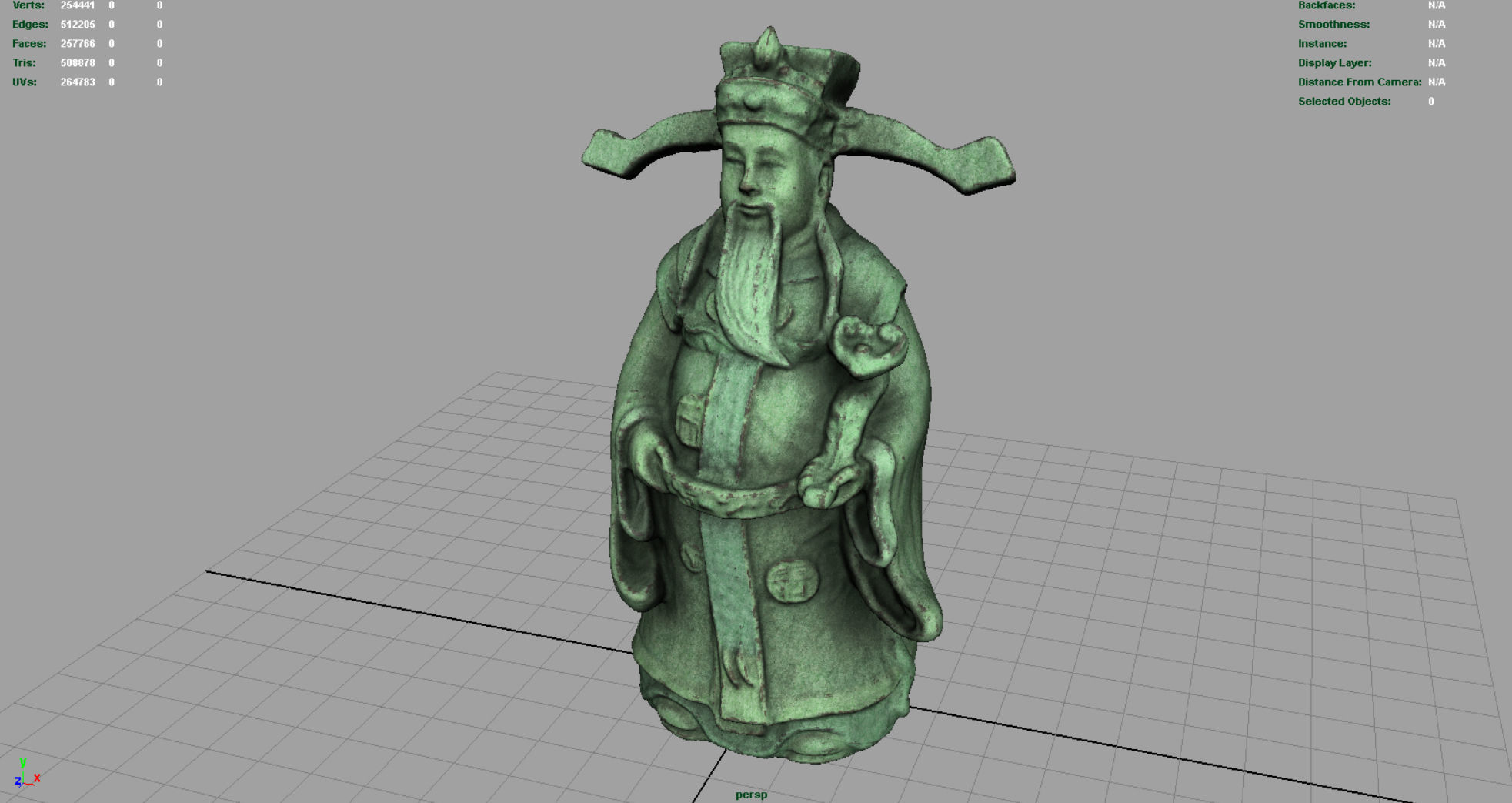This screenshot has height=803, width=1512.
Task: Click the Faces value 257766
Action: [78, 44]
